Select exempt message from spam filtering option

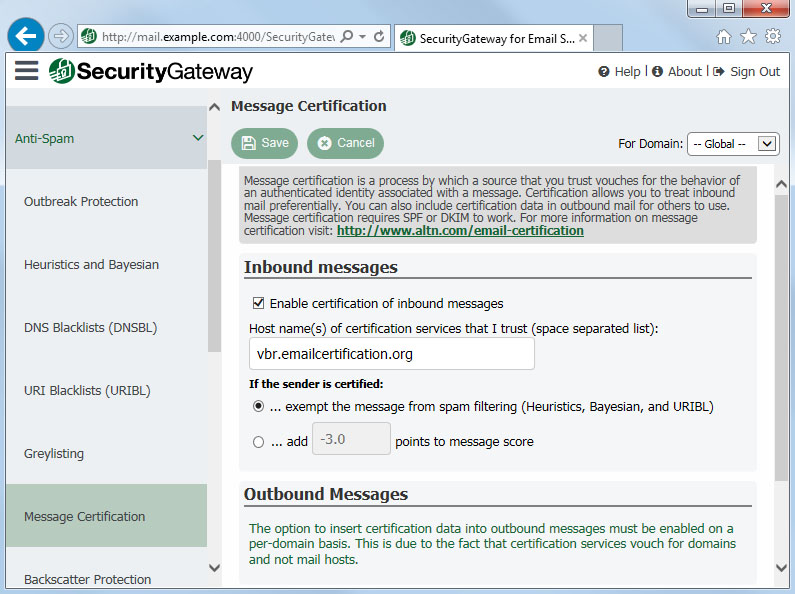(259, 406)
